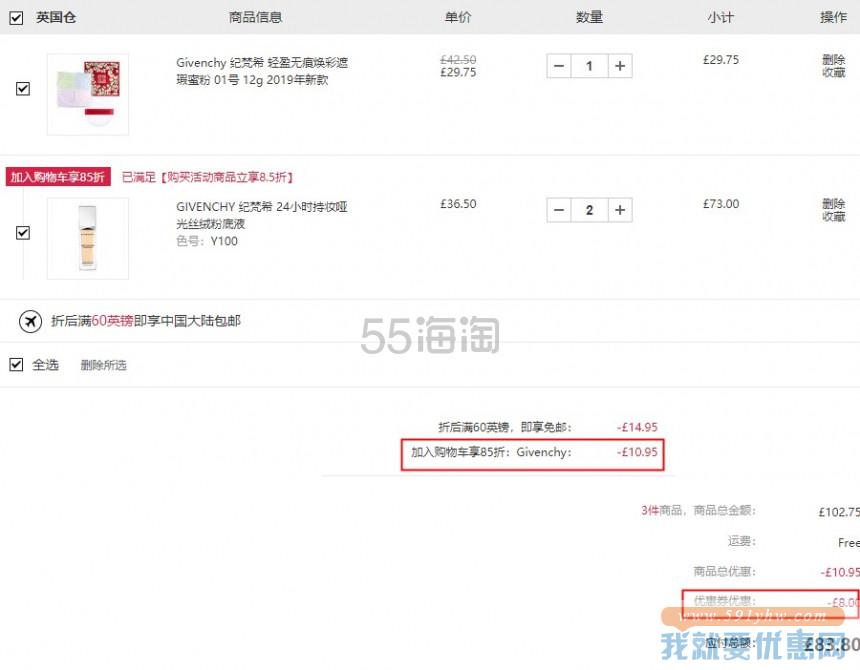Add GIVENCHY 粉底液 to favorites (收藏)
This screenshot has width=860, height=670.
tap(833, 217)
